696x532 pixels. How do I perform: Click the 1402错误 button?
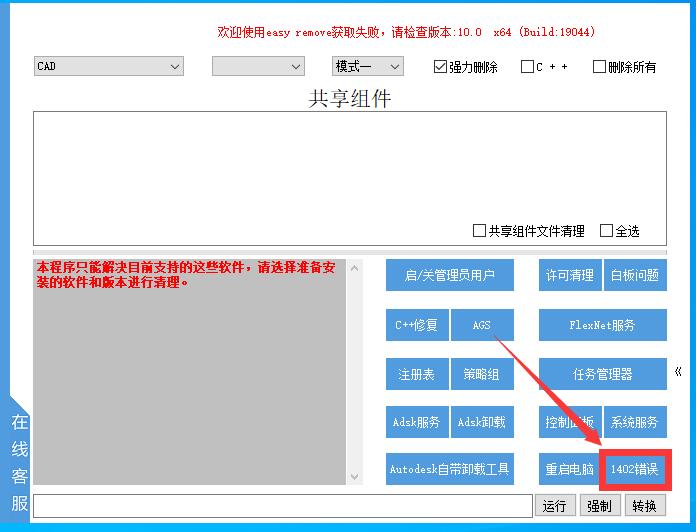635,469
